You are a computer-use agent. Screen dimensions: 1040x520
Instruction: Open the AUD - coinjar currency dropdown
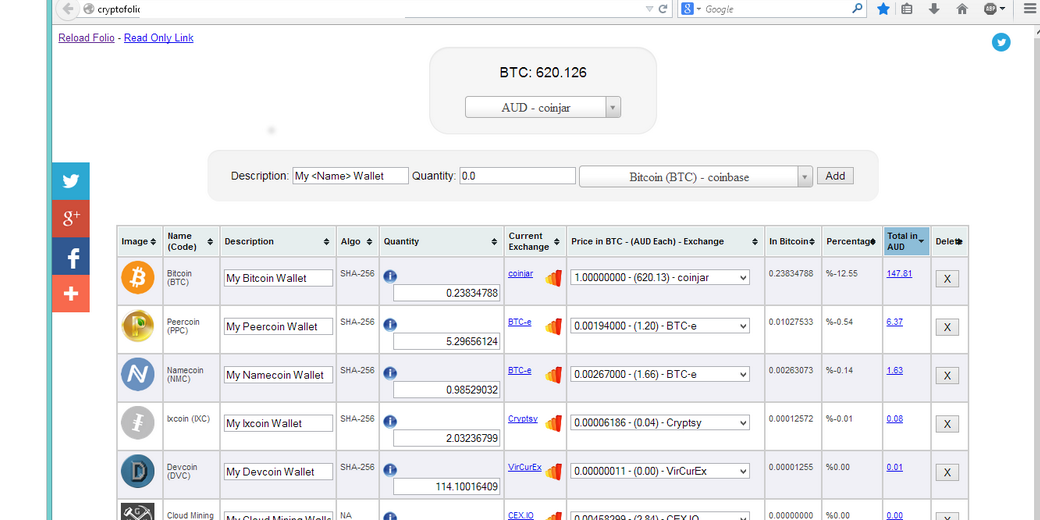tap(543, 107)
